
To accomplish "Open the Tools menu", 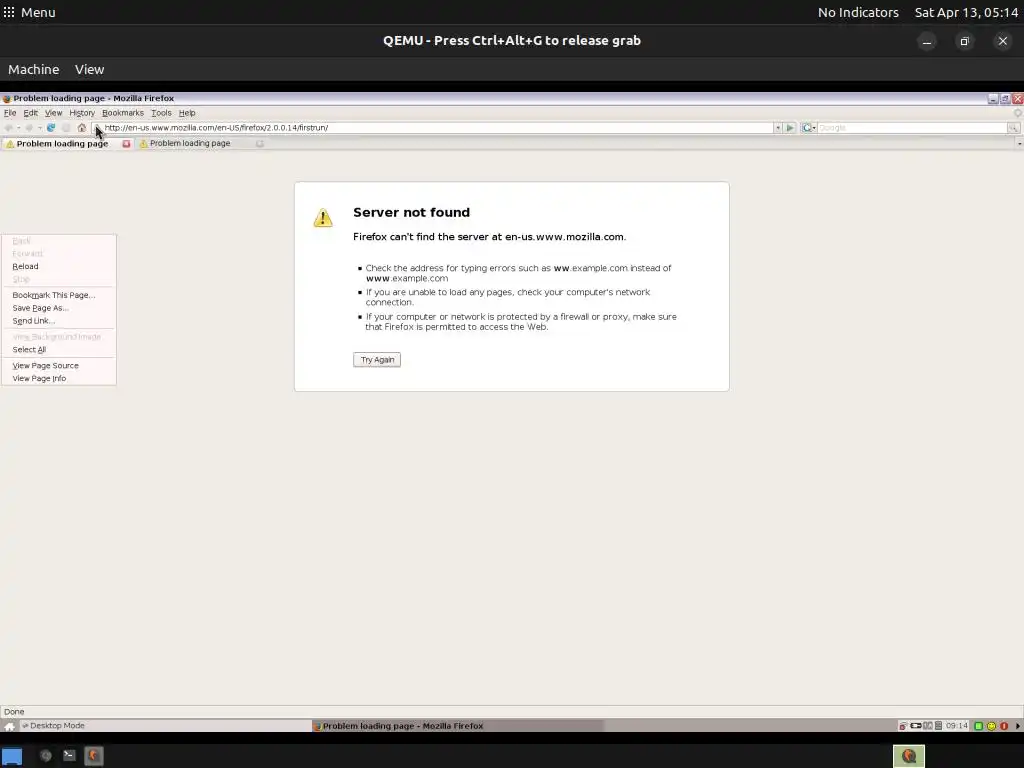I will (161, 113).
